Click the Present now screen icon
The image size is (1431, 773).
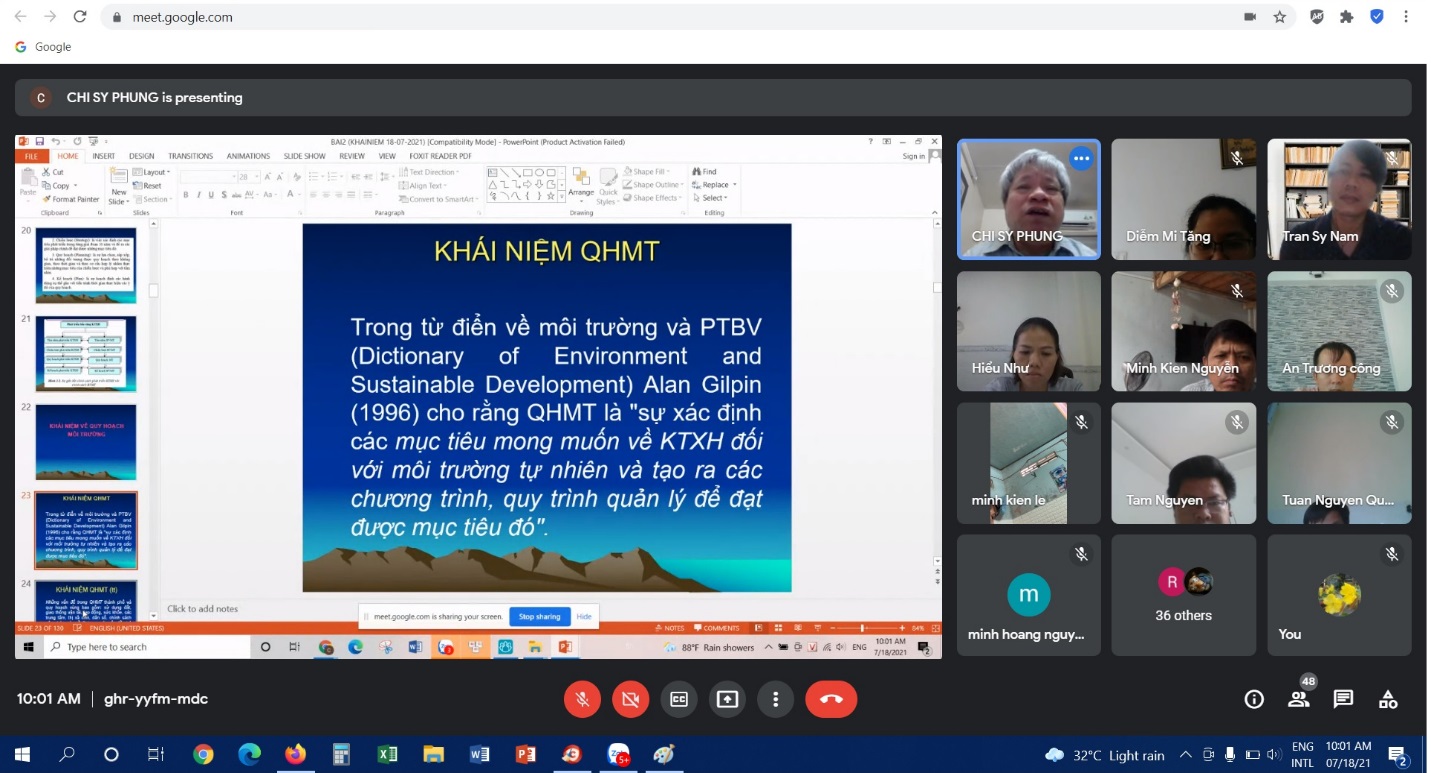coord(727,699)
